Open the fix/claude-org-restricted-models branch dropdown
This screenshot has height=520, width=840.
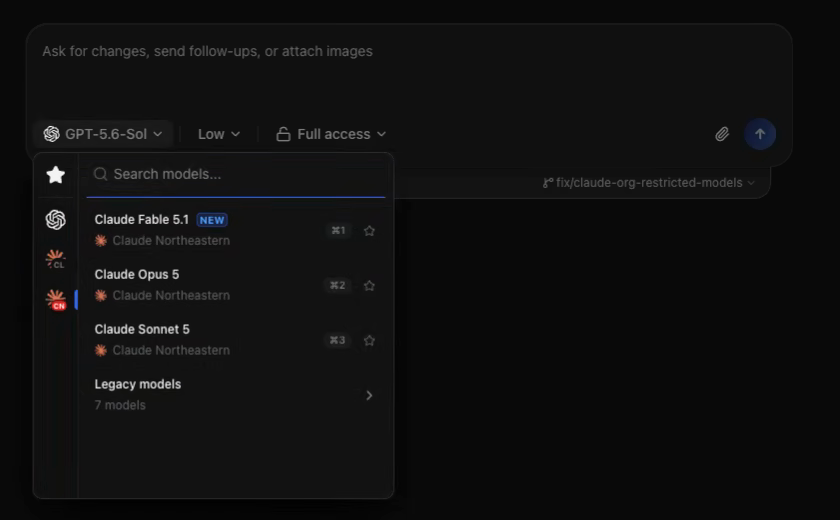click(649, 183)
